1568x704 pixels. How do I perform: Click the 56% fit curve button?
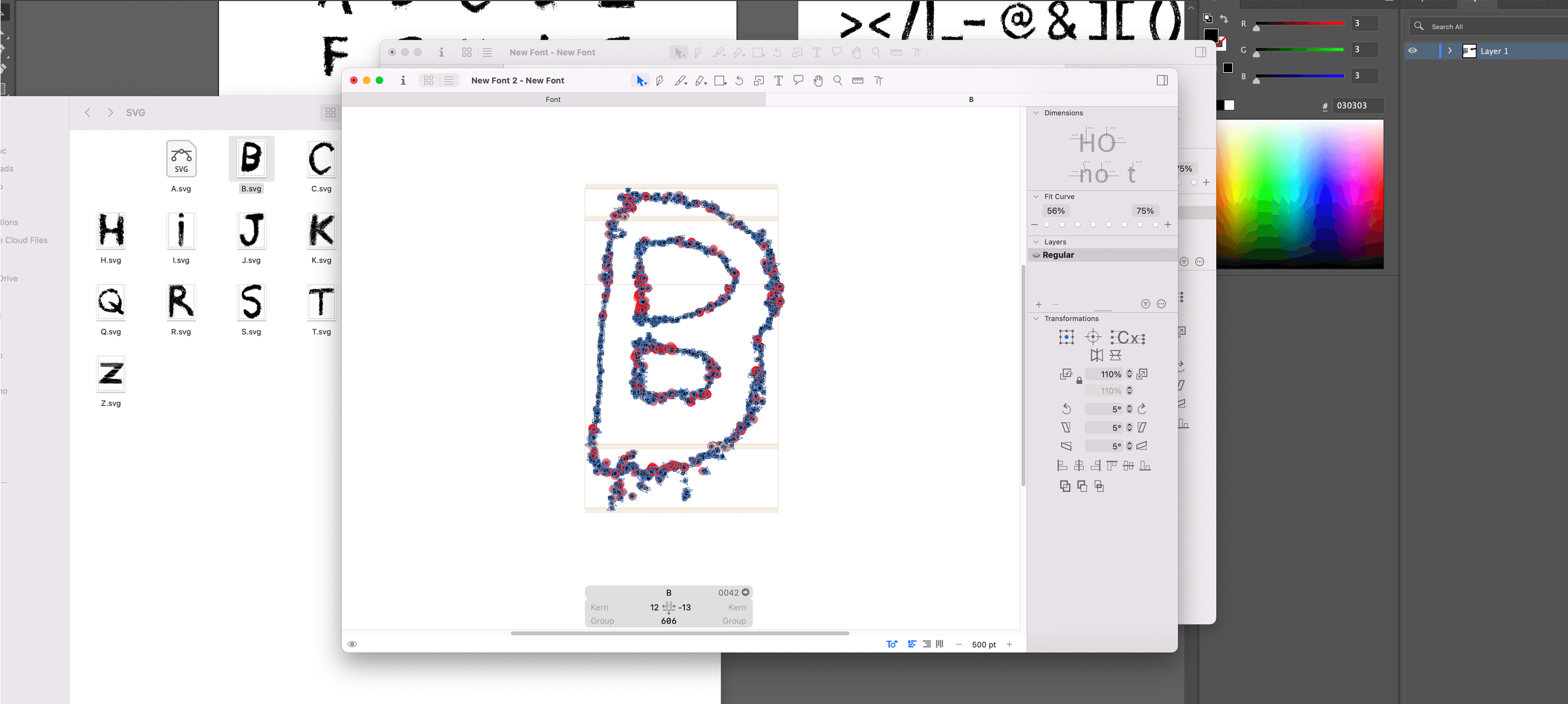pos(1055,211)
